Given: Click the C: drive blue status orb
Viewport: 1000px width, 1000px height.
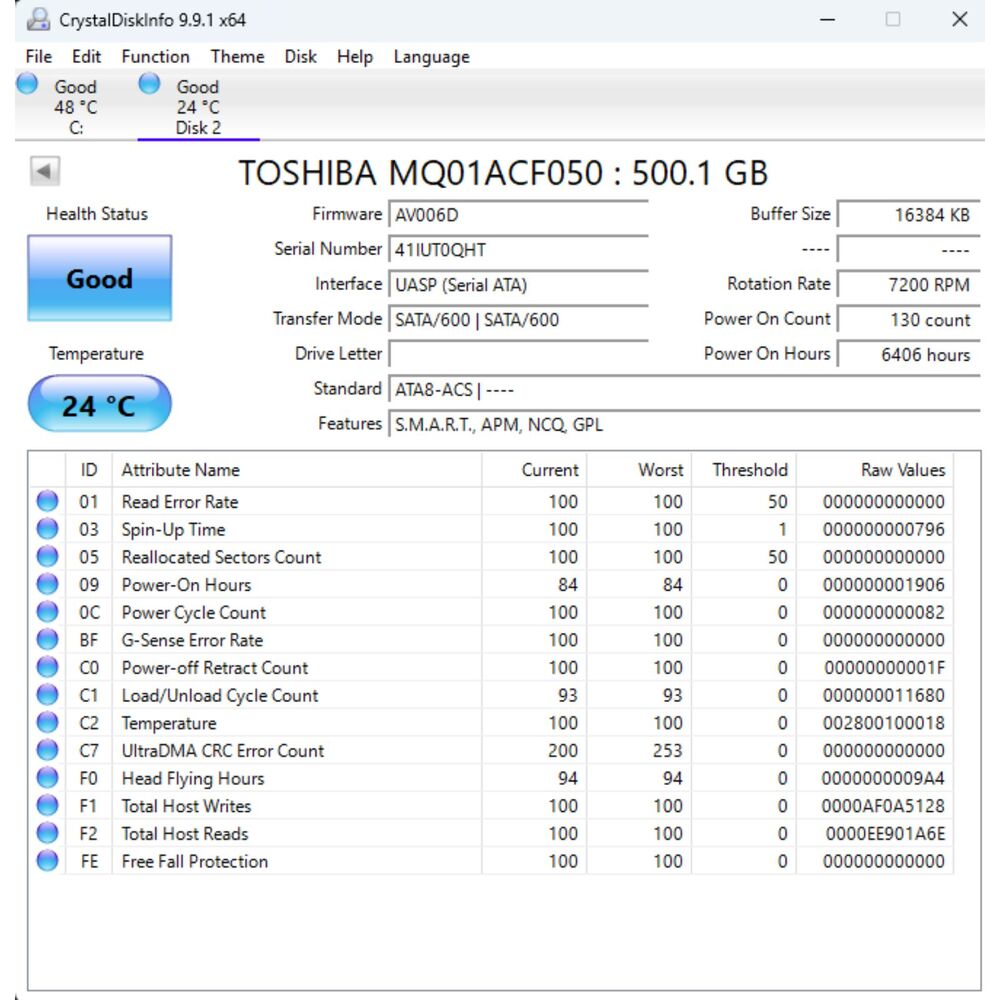Looking at the screenshot, I should [27, 84].
